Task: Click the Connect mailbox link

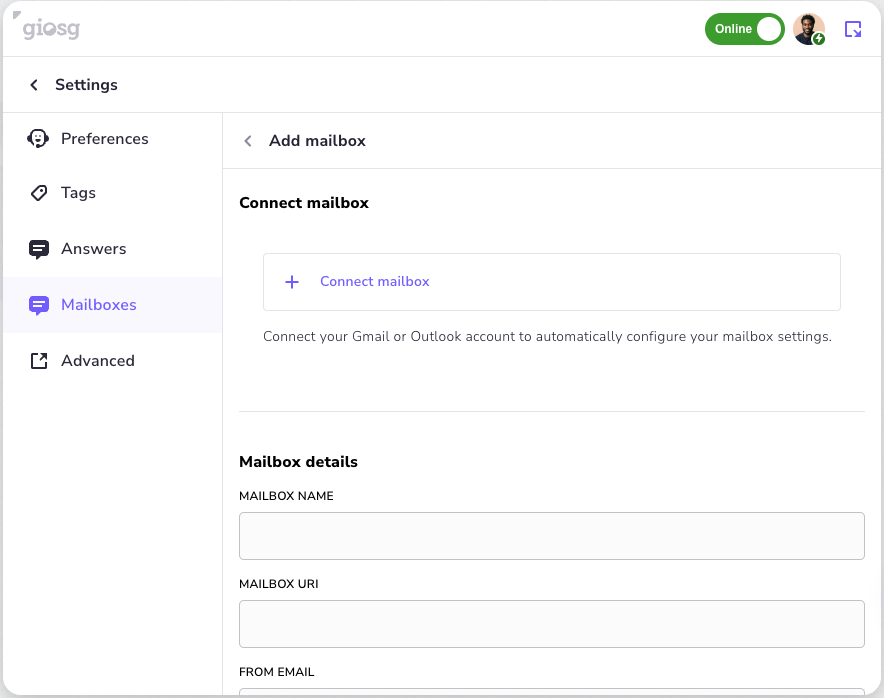Action: point(375,282)
